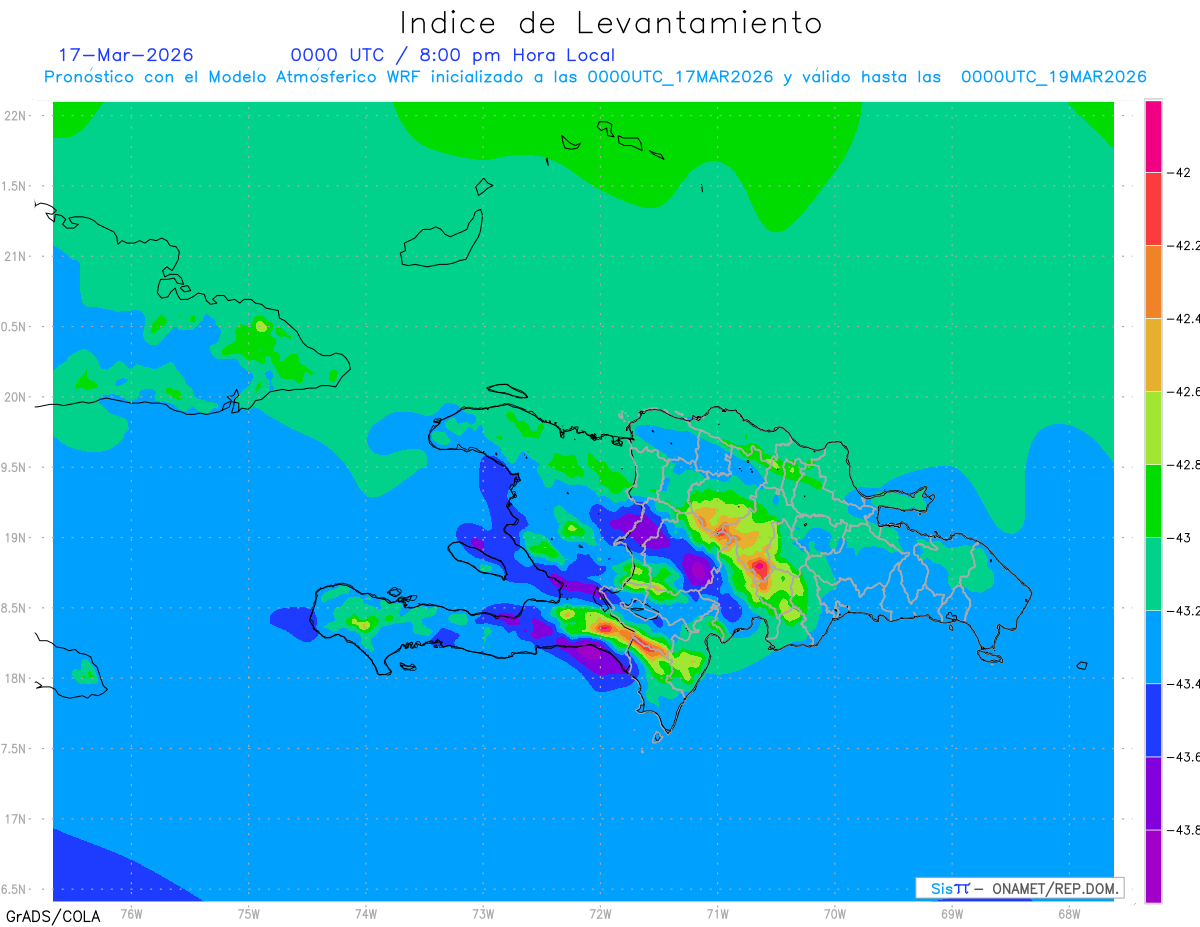This screenshot has height=927, width=1200.
Task: Click the '-43.4' color scale value
Action: coord(1184,684)
